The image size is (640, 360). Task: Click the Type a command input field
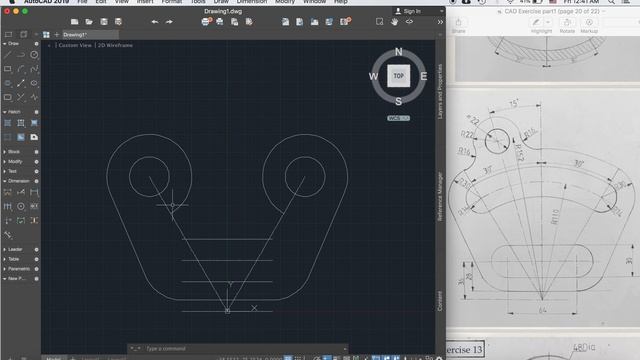click(x=238, y=349)
